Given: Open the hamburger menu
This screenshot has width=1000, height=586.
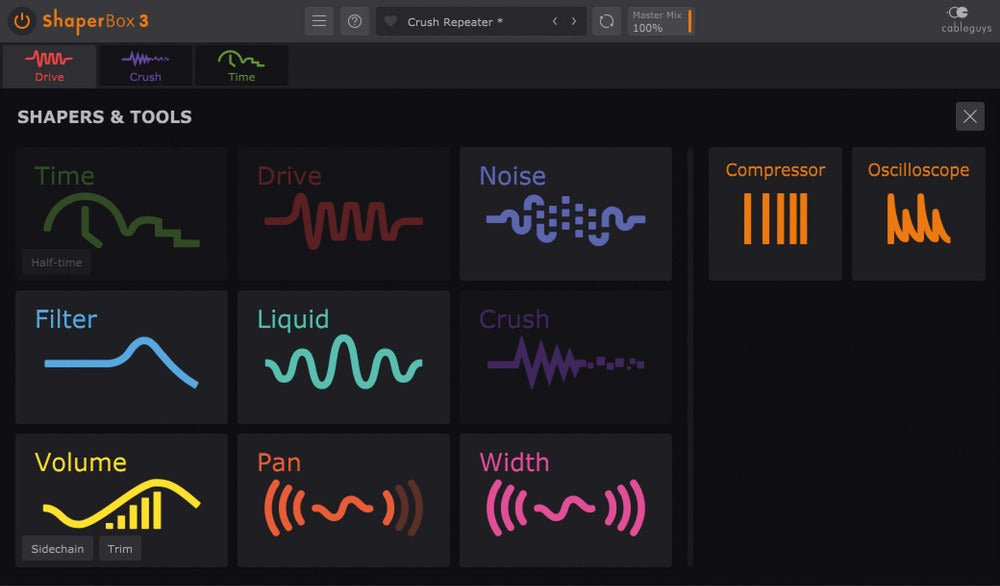Looking at the screenshot, I should click(319, 21).
